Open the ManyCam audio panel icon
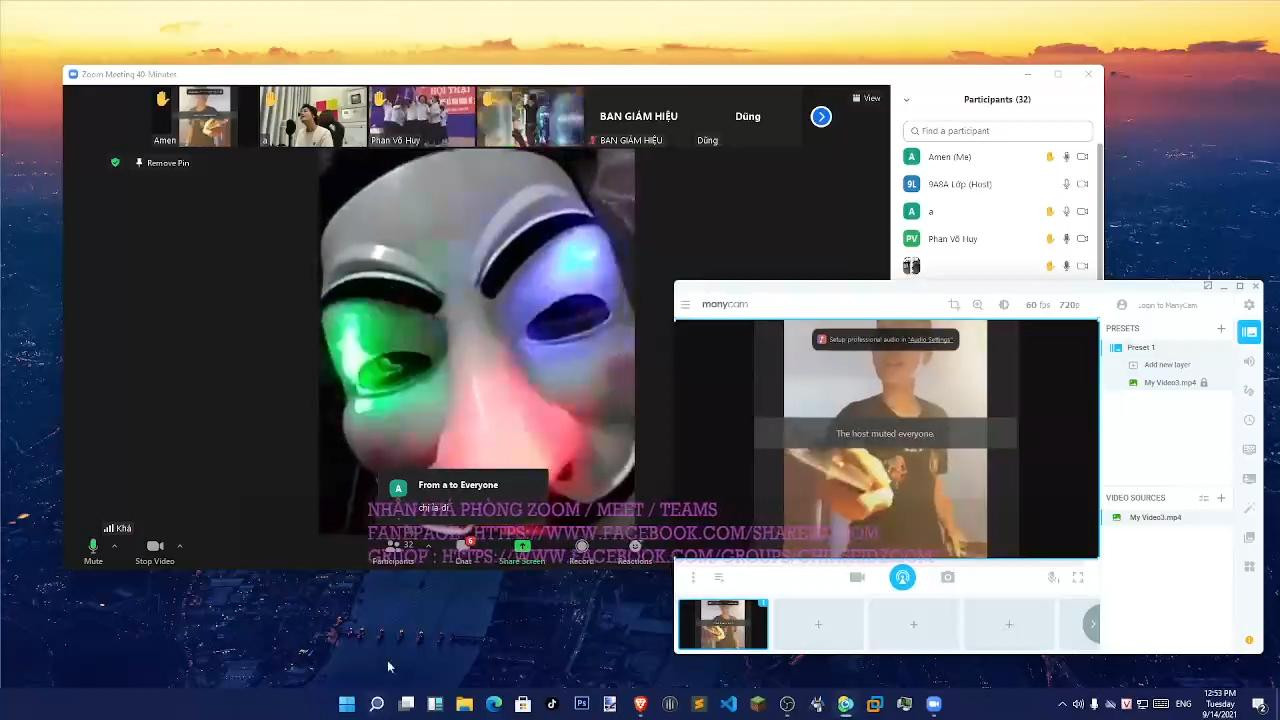 click(x=1249, y=362)
